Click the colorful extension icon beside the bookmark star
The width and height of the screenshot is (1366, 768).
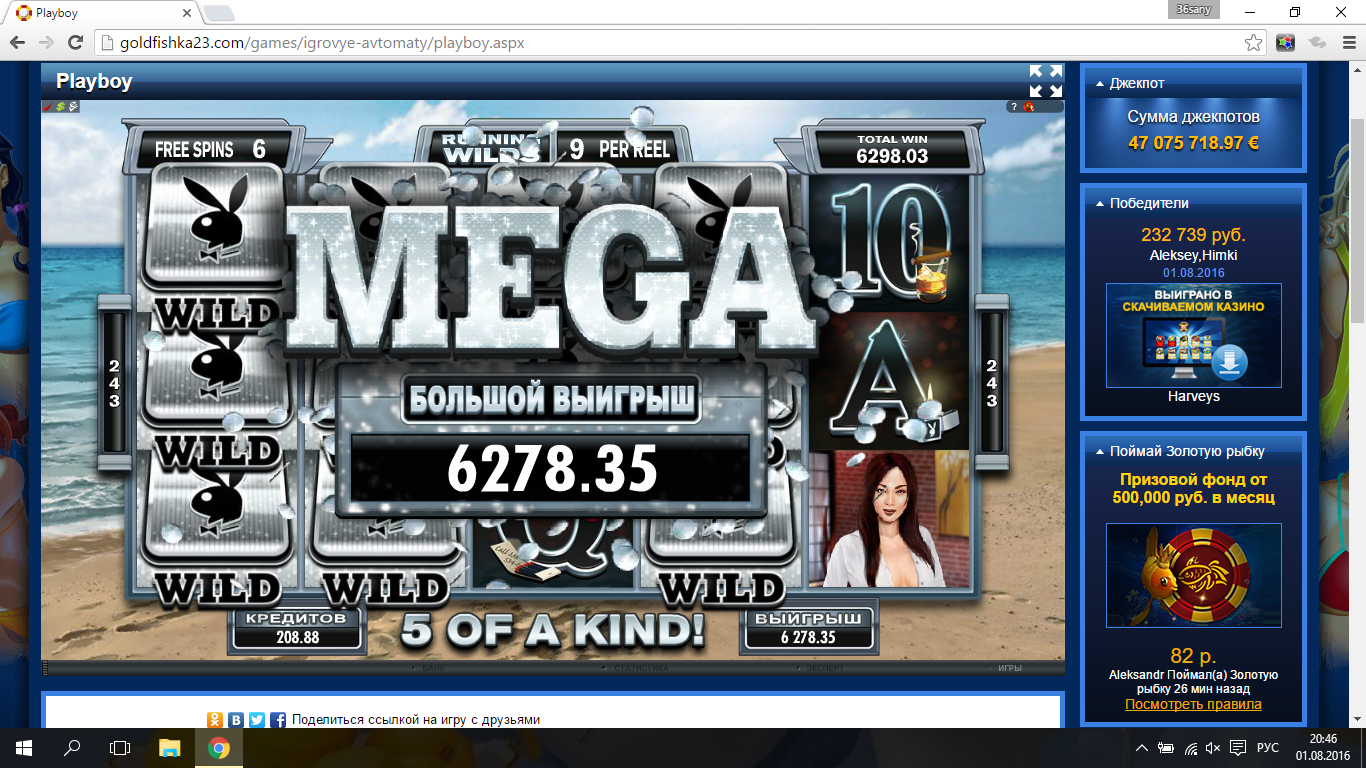pyautogui.click(x=1286, y=43)
